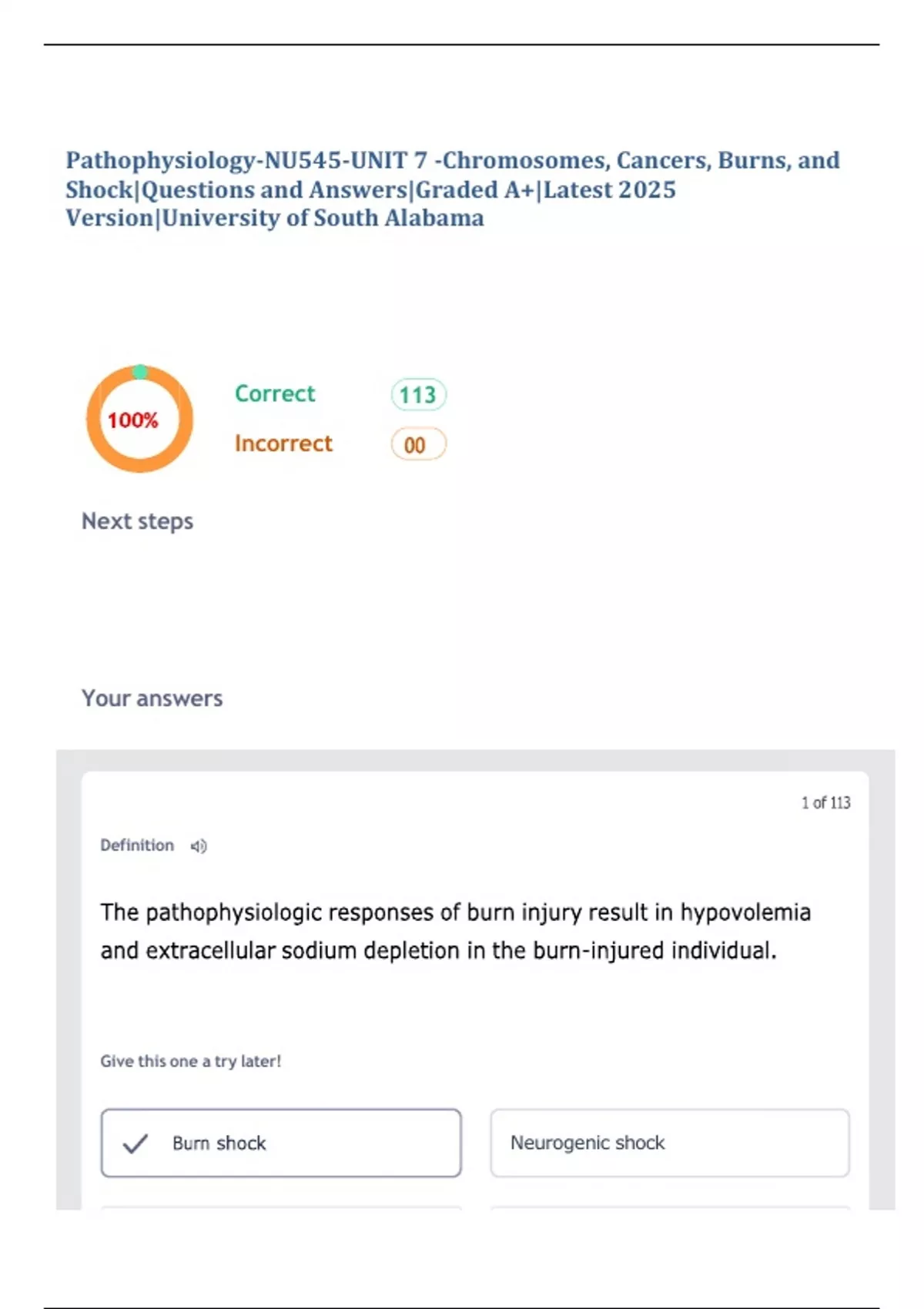Image resolution: width=924 pixels, height=1309 pixels.
Task: Choose the Neurogenic shock answer option
Action: point(669,1143)
